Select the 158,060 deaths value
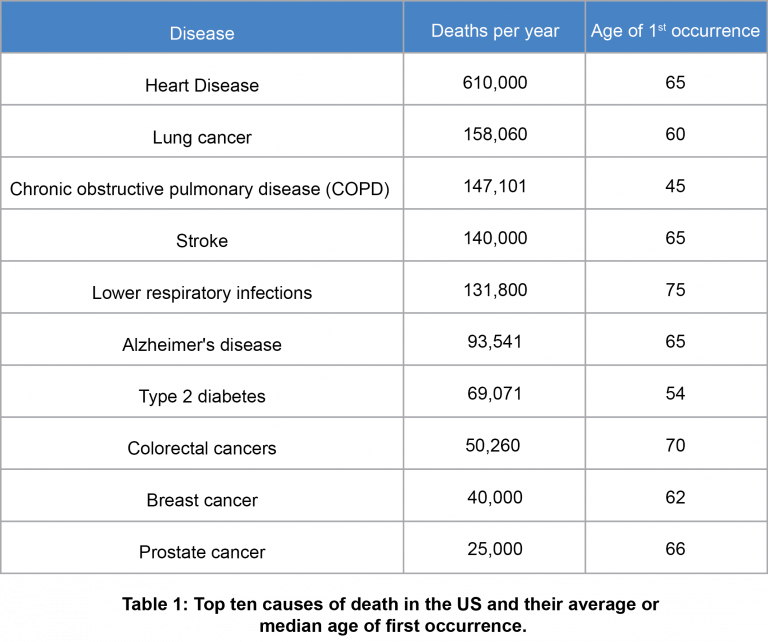 [494, 134]
